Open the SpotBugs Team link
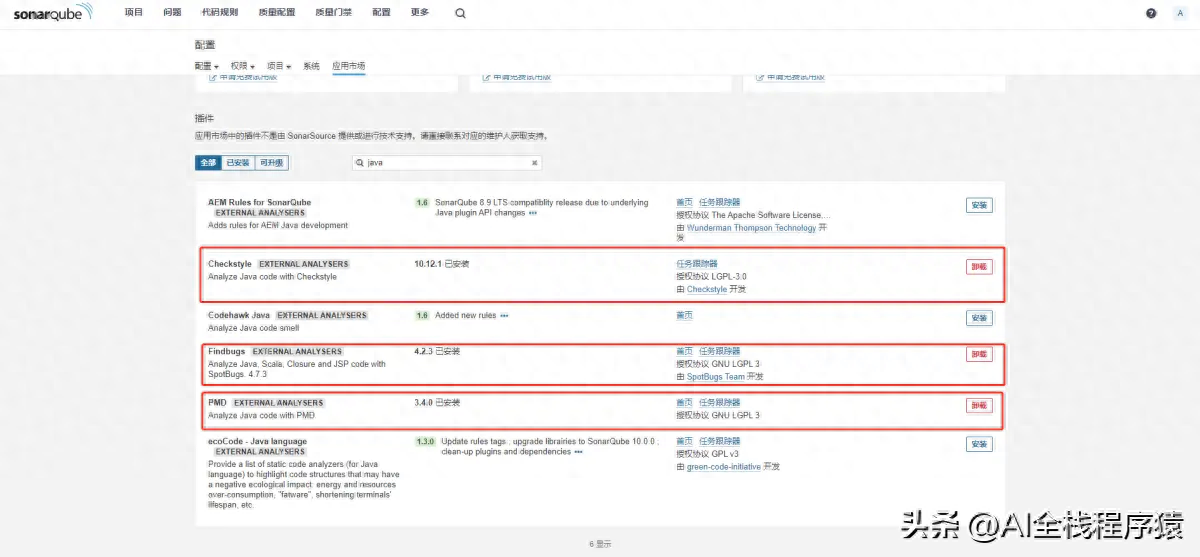 pos(716,377)
